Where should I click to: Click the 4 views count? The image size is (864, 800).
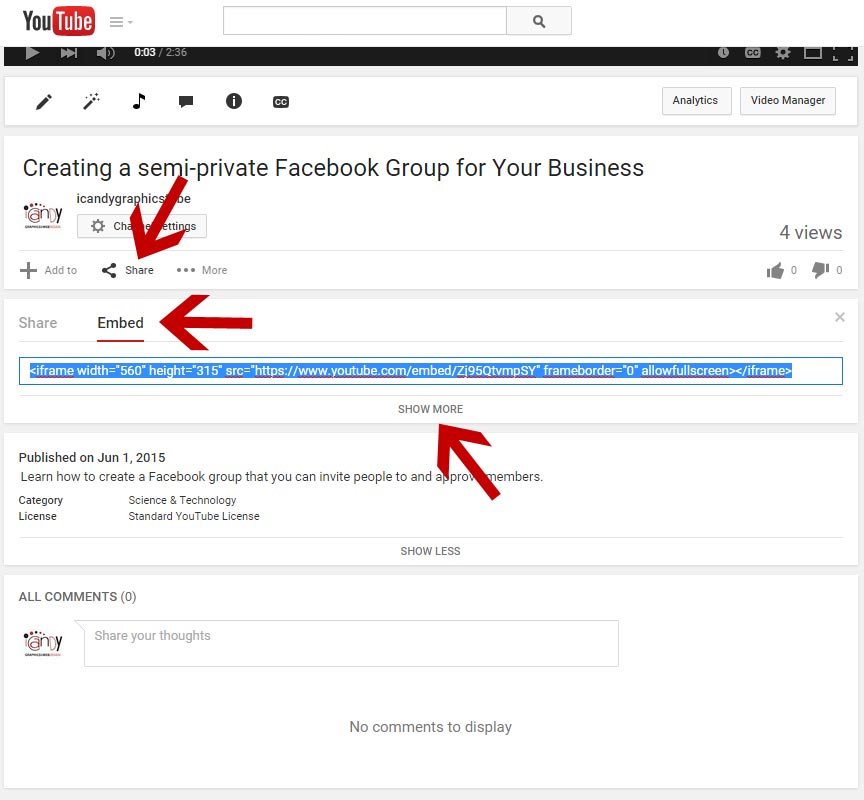pyautogui.click(x=811, y=233)
